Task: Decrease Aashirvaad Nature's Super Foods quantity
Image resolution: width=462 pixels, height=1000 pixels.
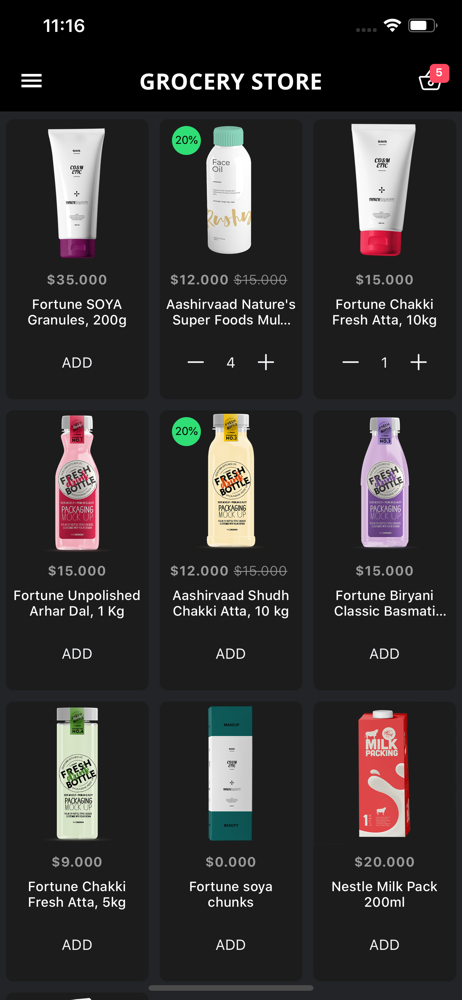Action: tap(196, 362)
